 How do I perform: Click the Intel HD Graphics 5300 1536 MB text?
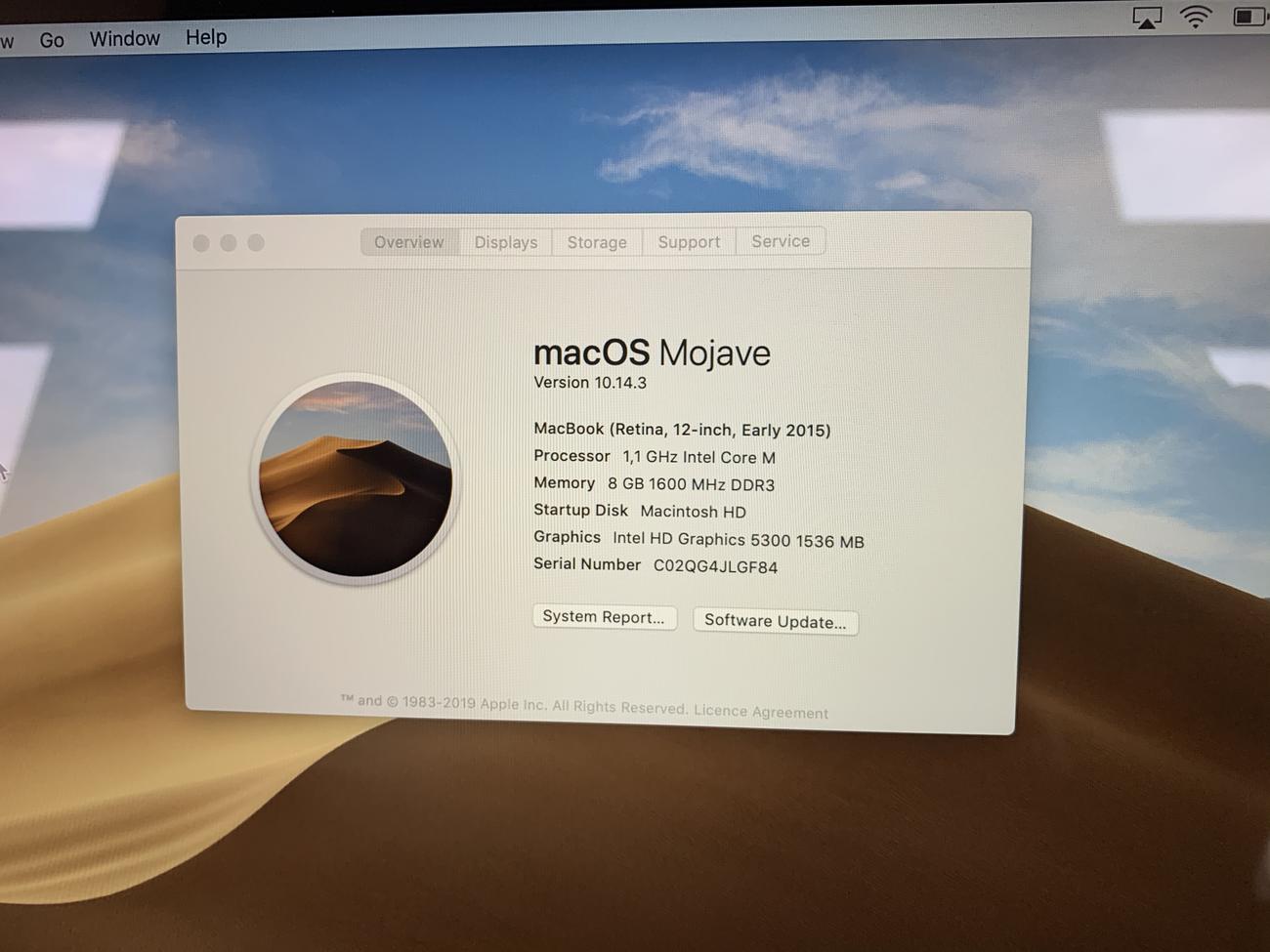coord(739,540)
